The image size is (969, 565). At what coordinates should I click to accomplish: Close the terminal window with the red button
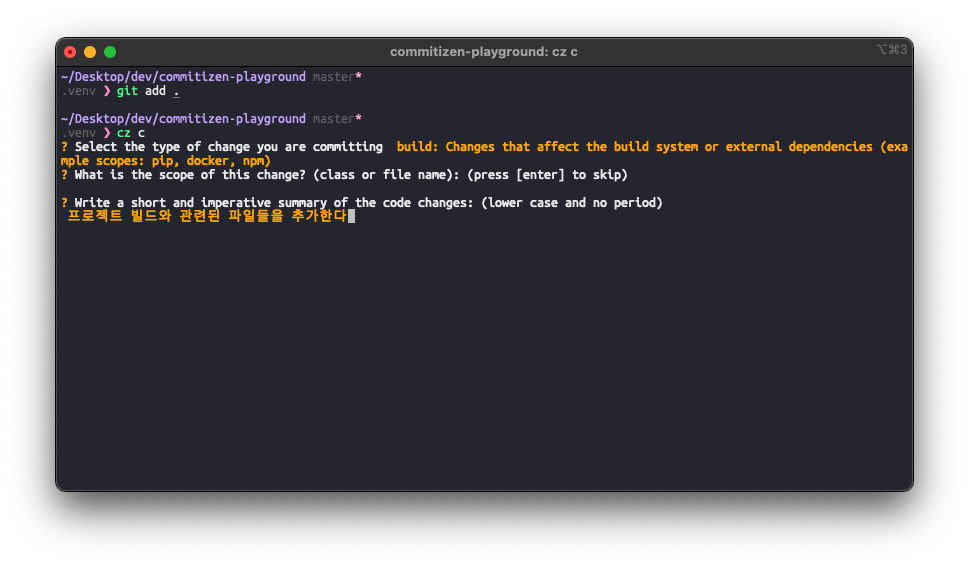point(70,53)
